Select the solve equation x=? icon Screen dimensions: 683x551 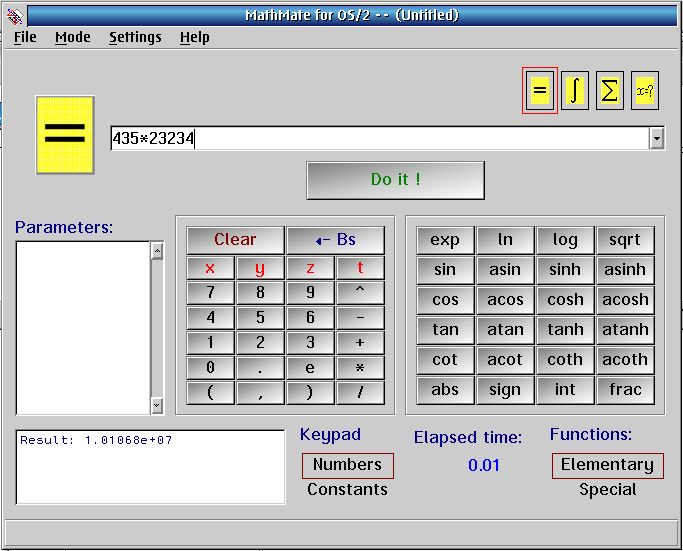(644, 91)
